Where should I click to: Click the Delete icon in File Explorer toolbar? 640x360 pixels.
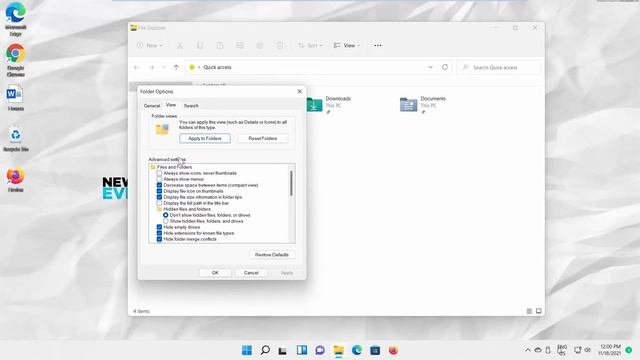280,45
